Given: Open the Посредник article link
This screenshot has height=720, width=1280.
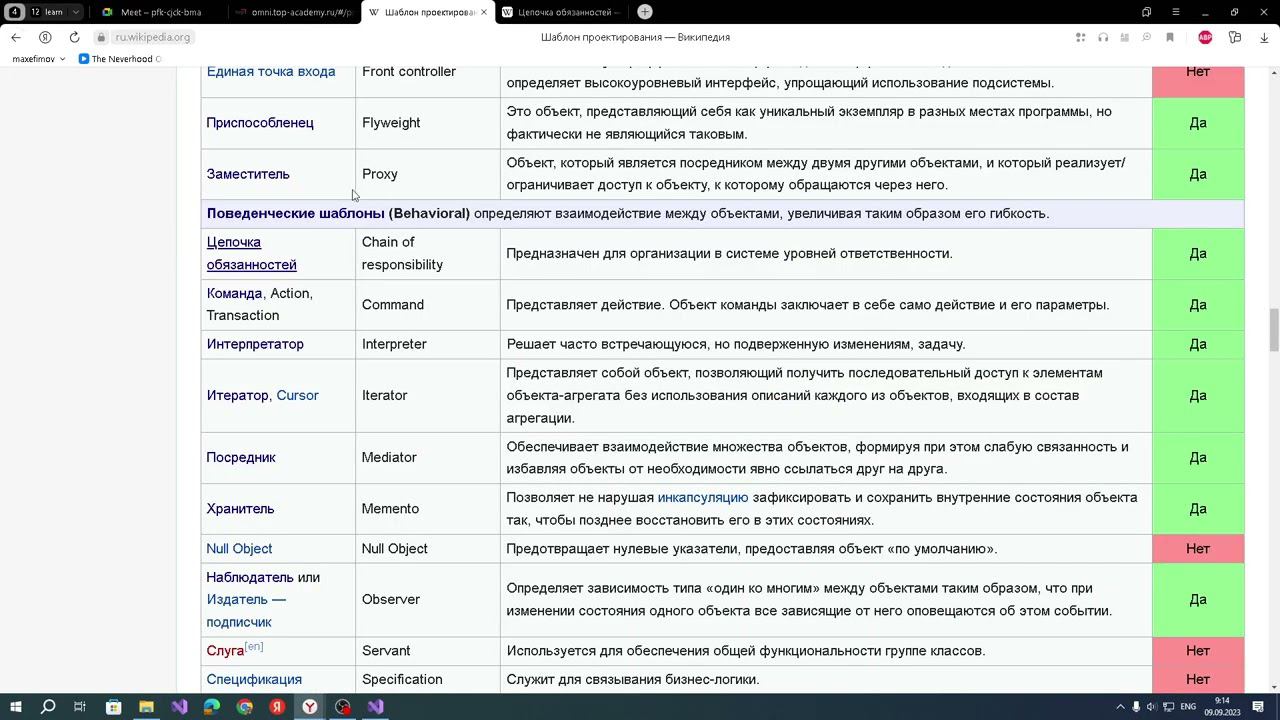Looking at the screenshot, I should pyautogui.click(x=241, y=457).
